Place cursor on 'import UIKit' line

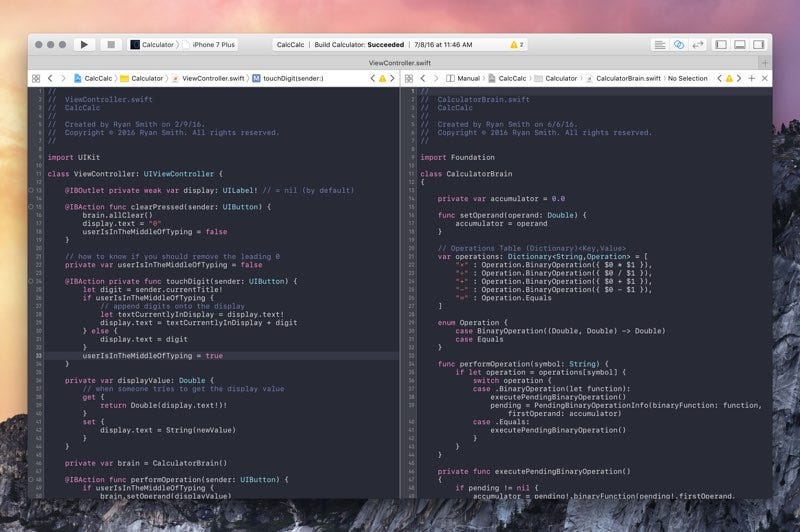pyautogui.click(x=74, y=157)
